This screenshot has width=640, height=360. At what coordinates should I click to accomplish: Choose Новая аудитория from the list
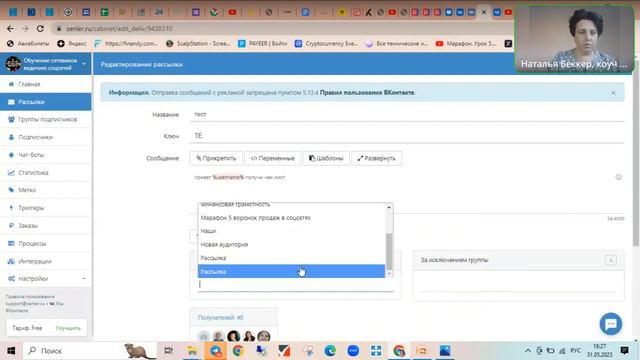[291, 244]
